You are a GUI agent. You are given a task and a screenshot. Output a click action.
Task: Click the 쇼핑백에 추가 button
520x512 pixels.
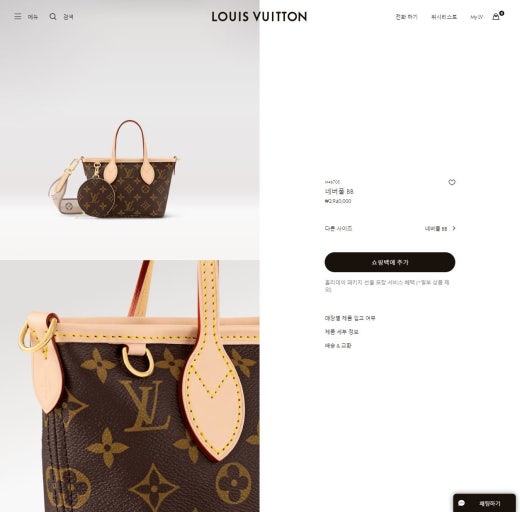(x=390, y=262)
